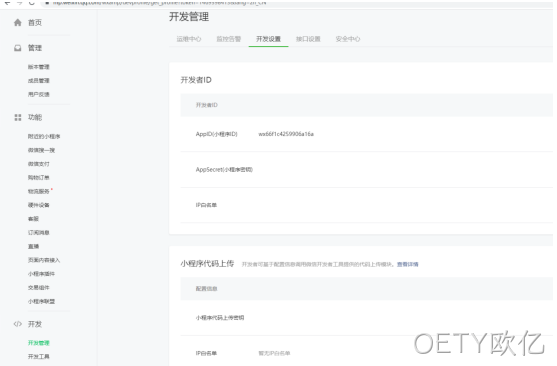Click the AppID(小程序ID) label
This screenshot has height=366, width=557.
[216, 134]
